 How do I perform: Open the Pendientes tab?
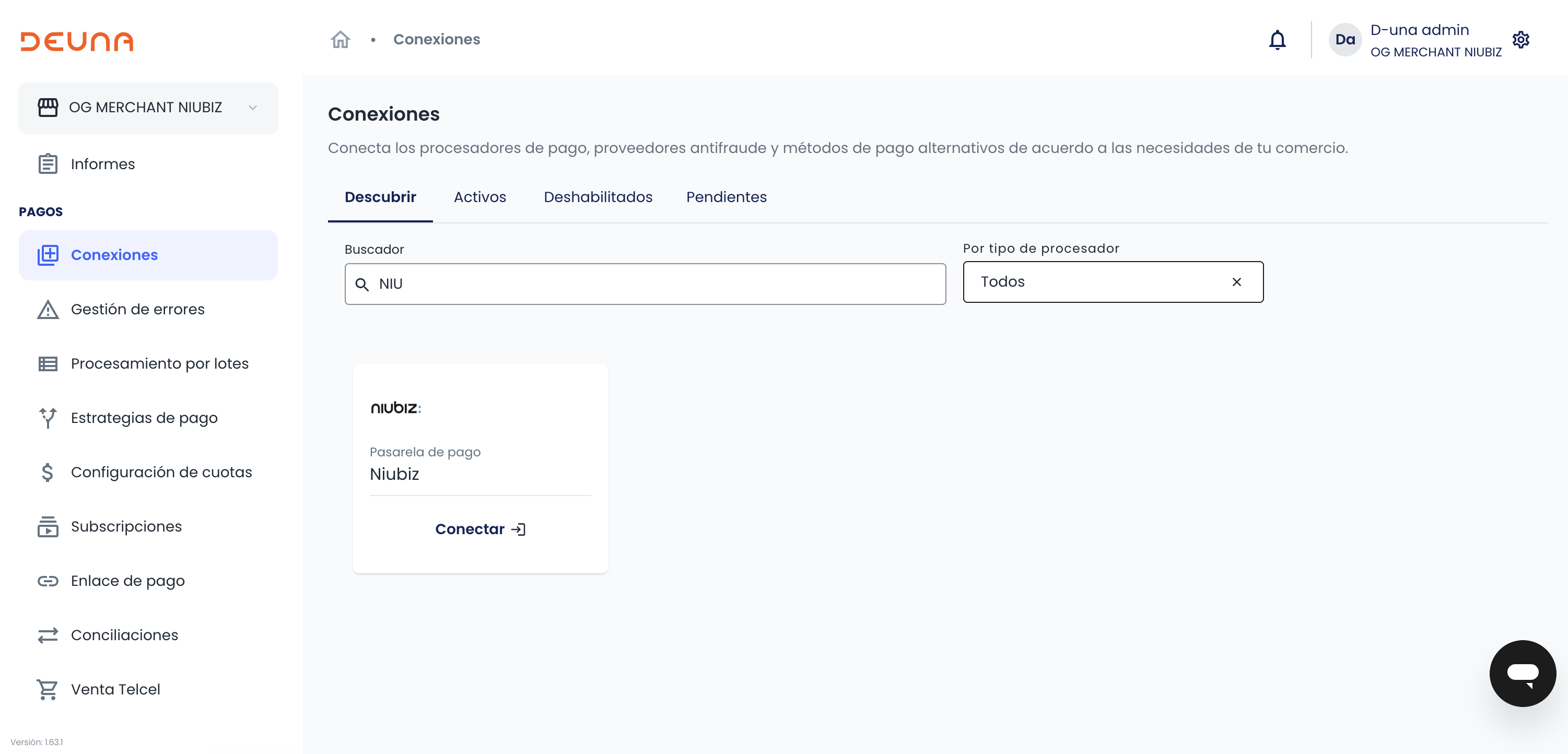coord(726,197)
